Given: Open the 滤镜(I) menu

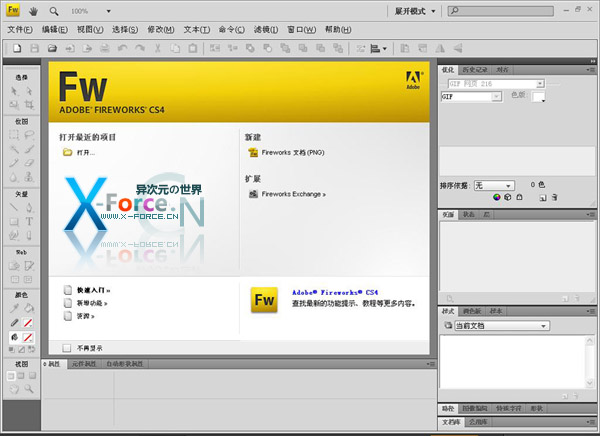Looking at the screenshot, I should point(266,29).
